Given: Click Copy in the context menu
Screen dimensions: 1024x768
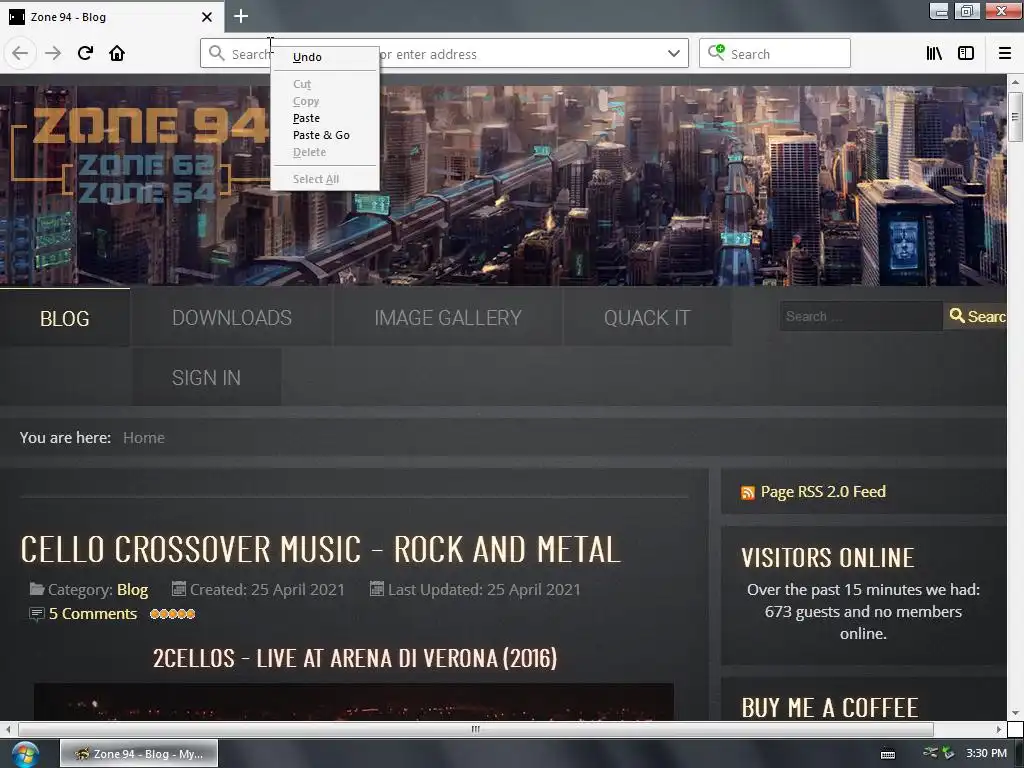Looking at the screenshot, I should tap(325, 101).
